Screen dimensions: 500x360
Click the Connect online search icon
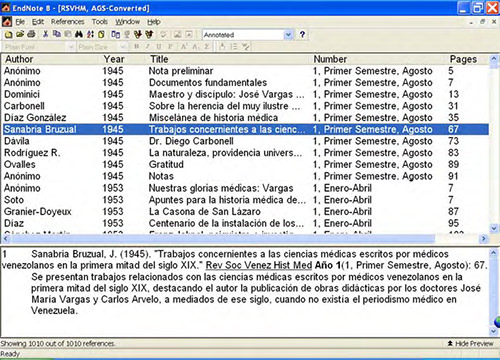coord(127,34)
